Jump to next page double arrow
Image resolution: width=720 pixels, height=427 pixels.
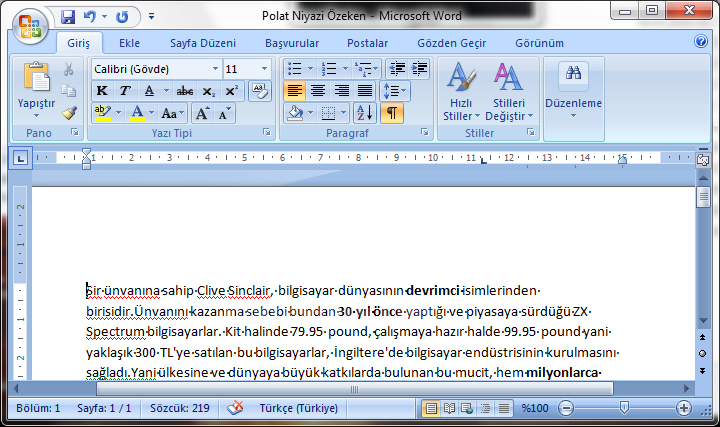coord(703,371)
